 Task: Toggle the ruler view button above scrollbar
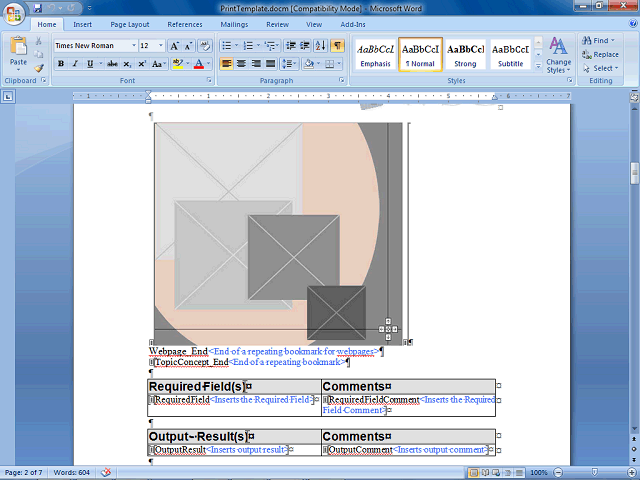634,96
